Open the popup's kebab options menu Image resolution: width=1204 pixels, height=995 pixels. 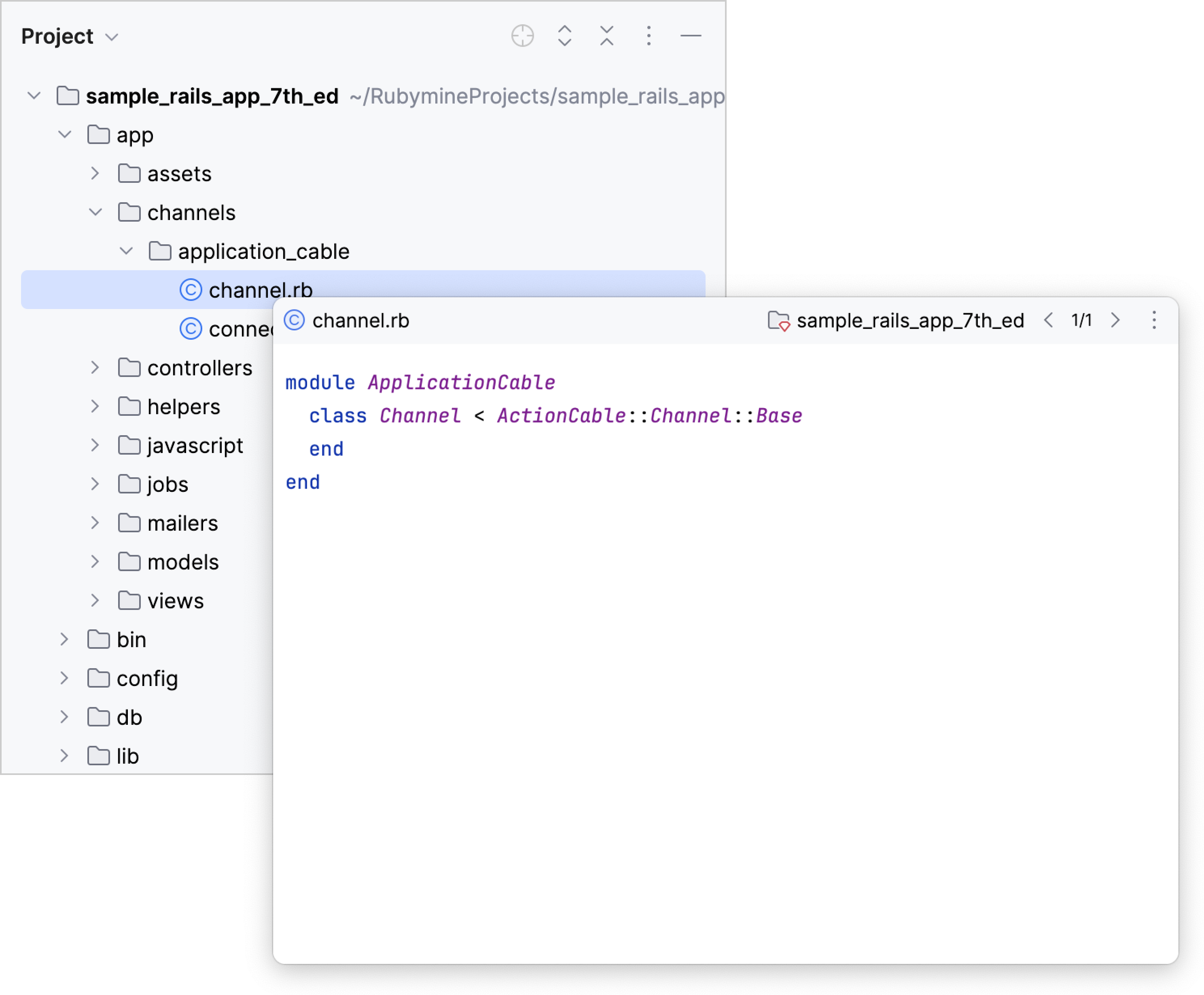[x=1153, y=320]
